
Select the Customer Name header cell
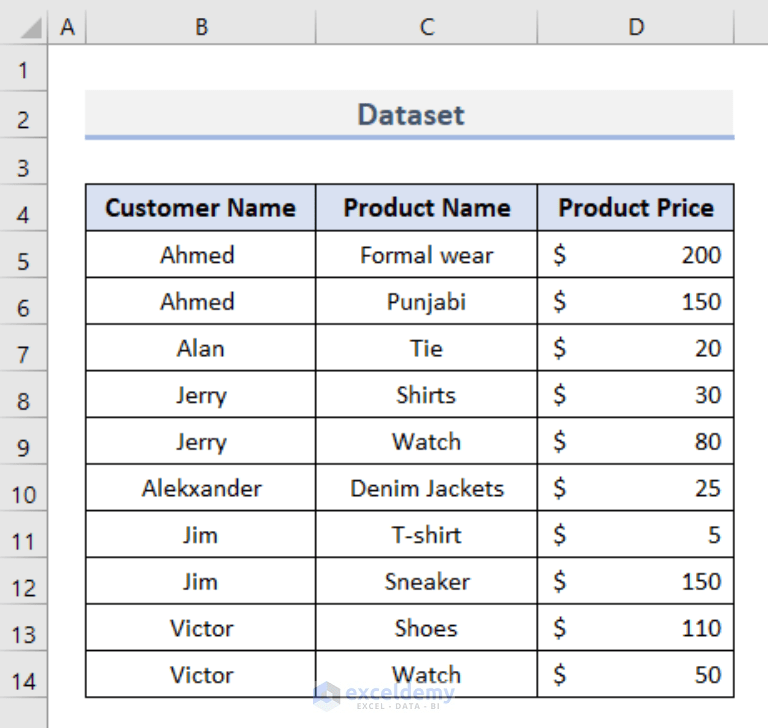201,208
